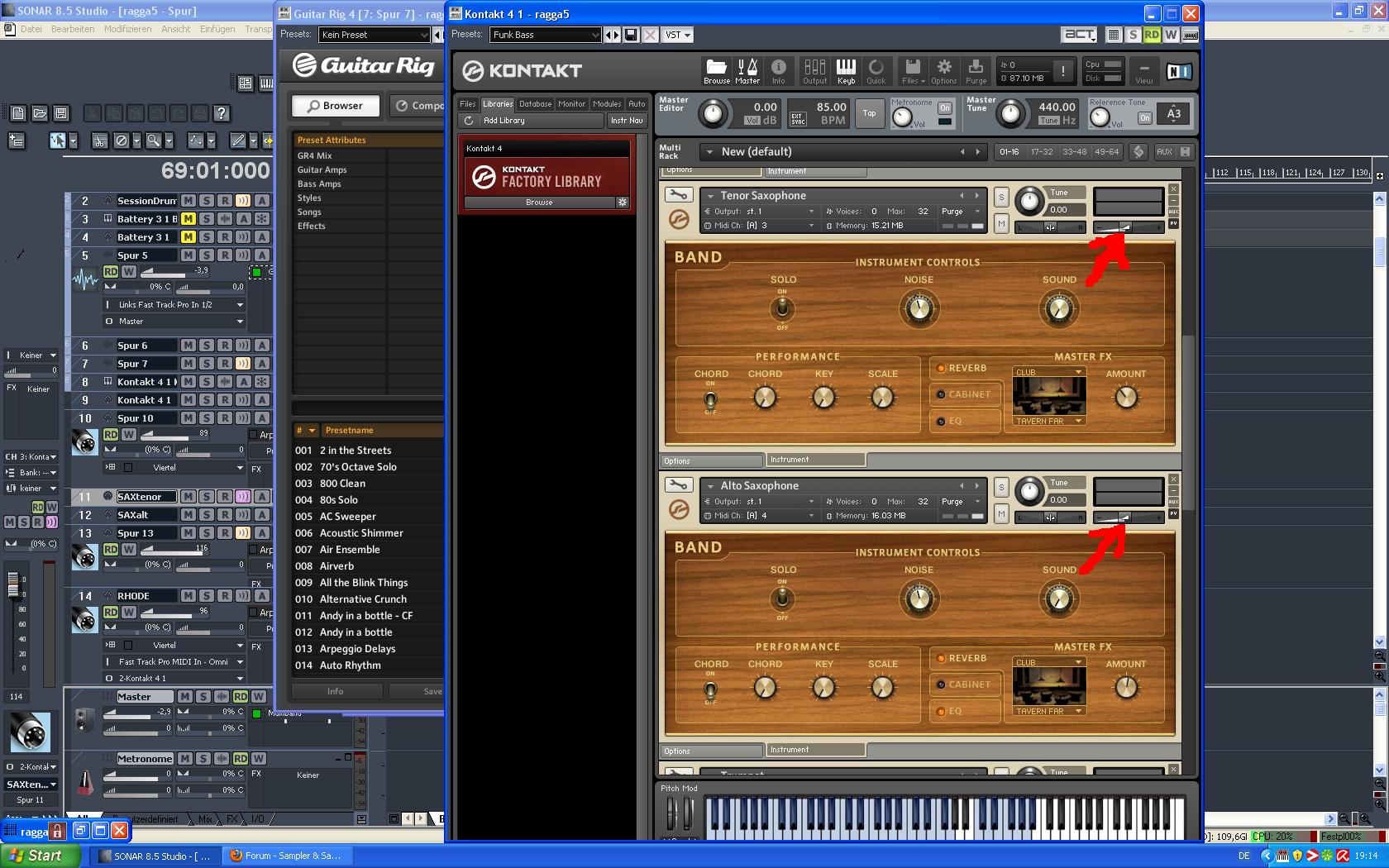Open SONAR Ansicht menu
This screenshot has height=868, width=1389.
175,29
